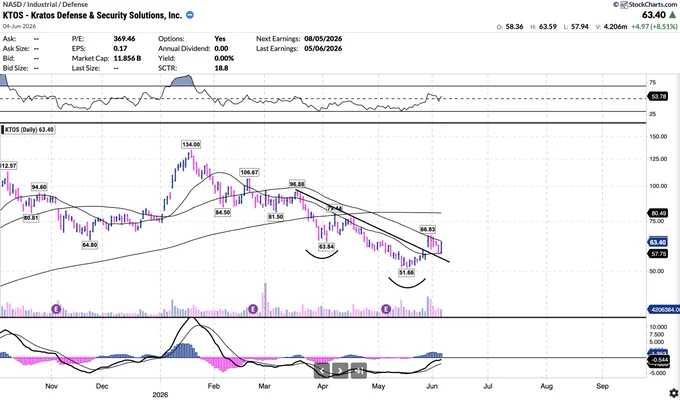
Task: Click the Annual Dividend label
Action: [184, 49]
